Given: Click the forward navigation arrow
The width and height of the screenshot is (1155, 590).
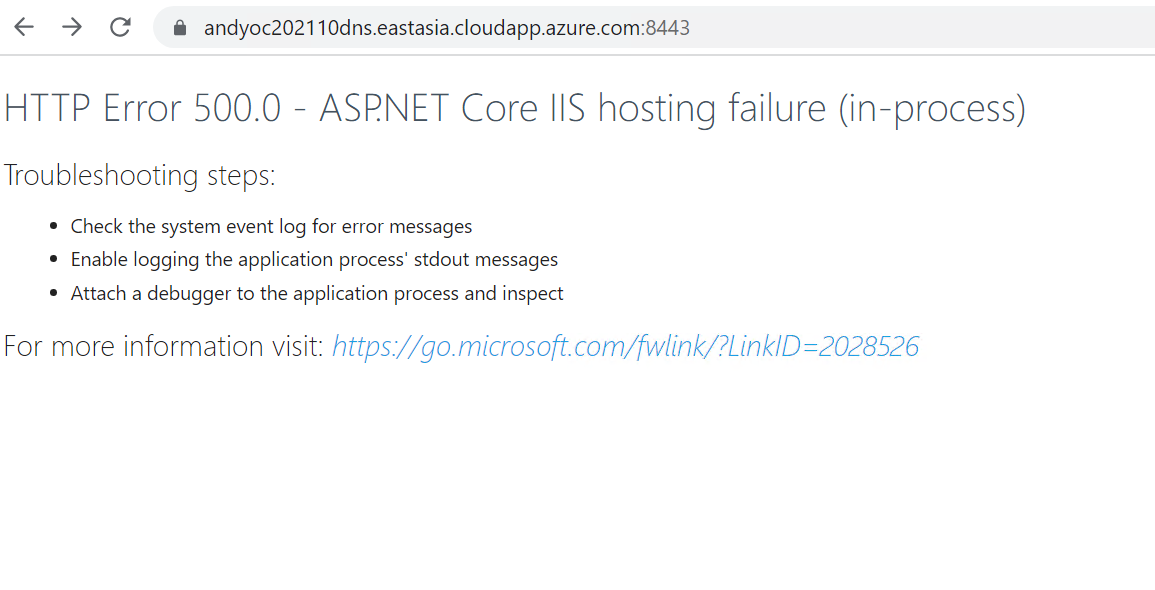Looking at the screenshot, I should pos(72,27).
